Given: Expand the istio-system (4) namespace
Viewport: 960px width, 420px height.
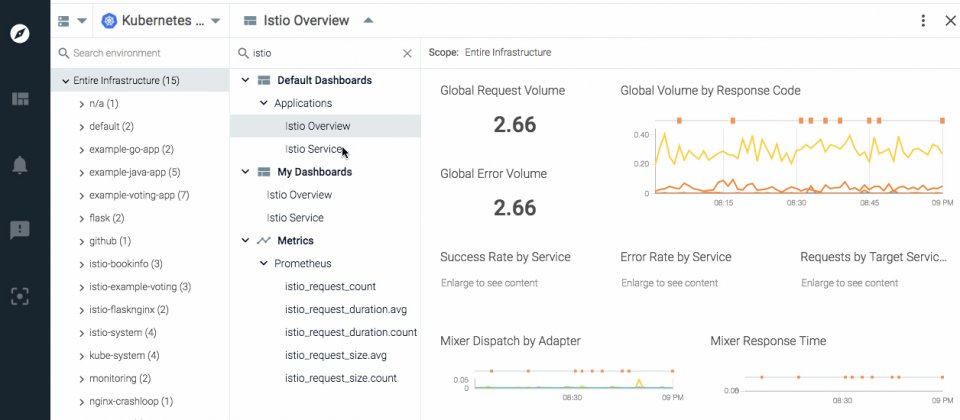Looking at the screenshot, I should pyautogui.click(x=81, y=333).
